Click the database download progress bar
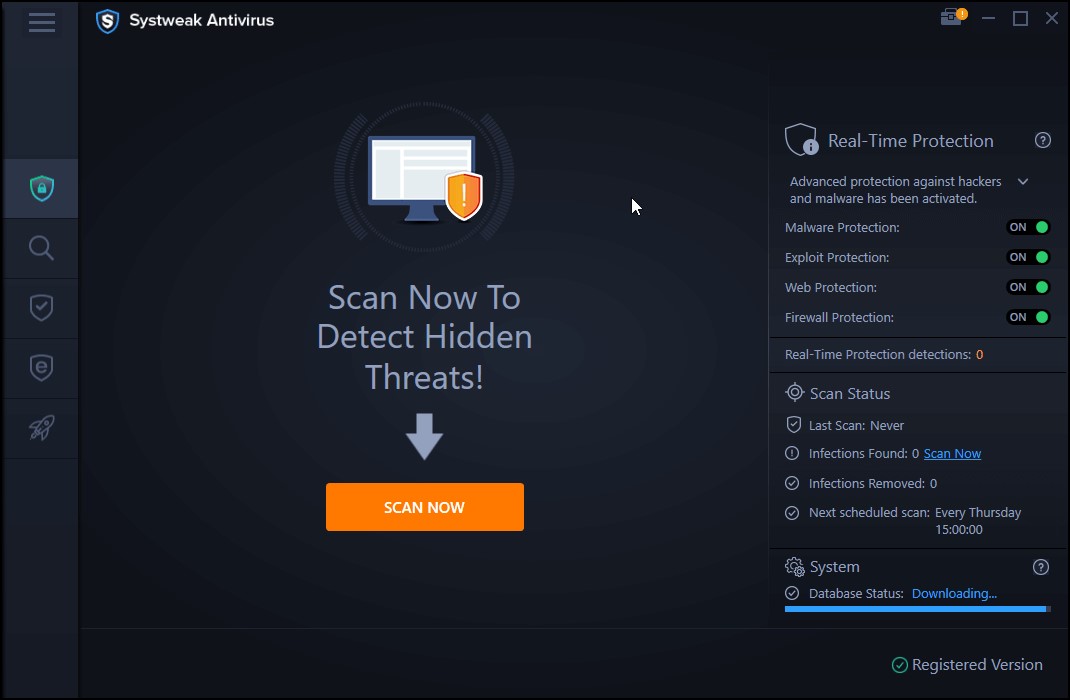 pyautogui.click(x=915, y=609)
